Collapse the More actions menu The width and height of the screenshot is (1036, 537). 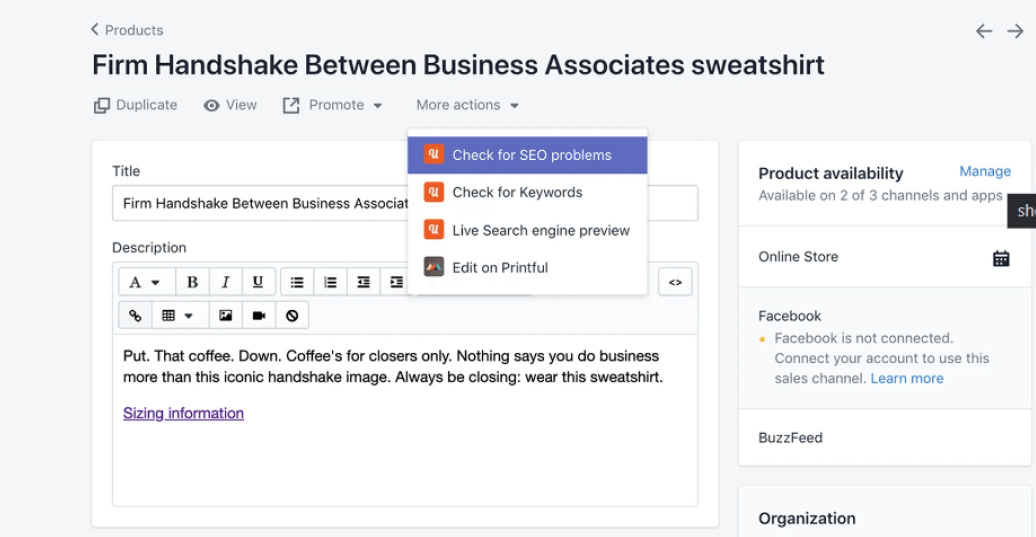tap(468, 105)
